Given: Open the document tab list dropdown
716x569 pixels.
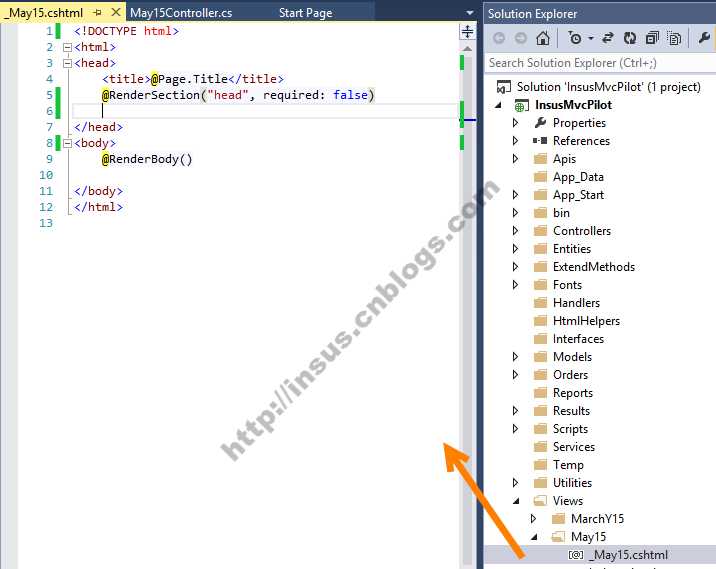Looking at the screenshot, I should (469, 13).
